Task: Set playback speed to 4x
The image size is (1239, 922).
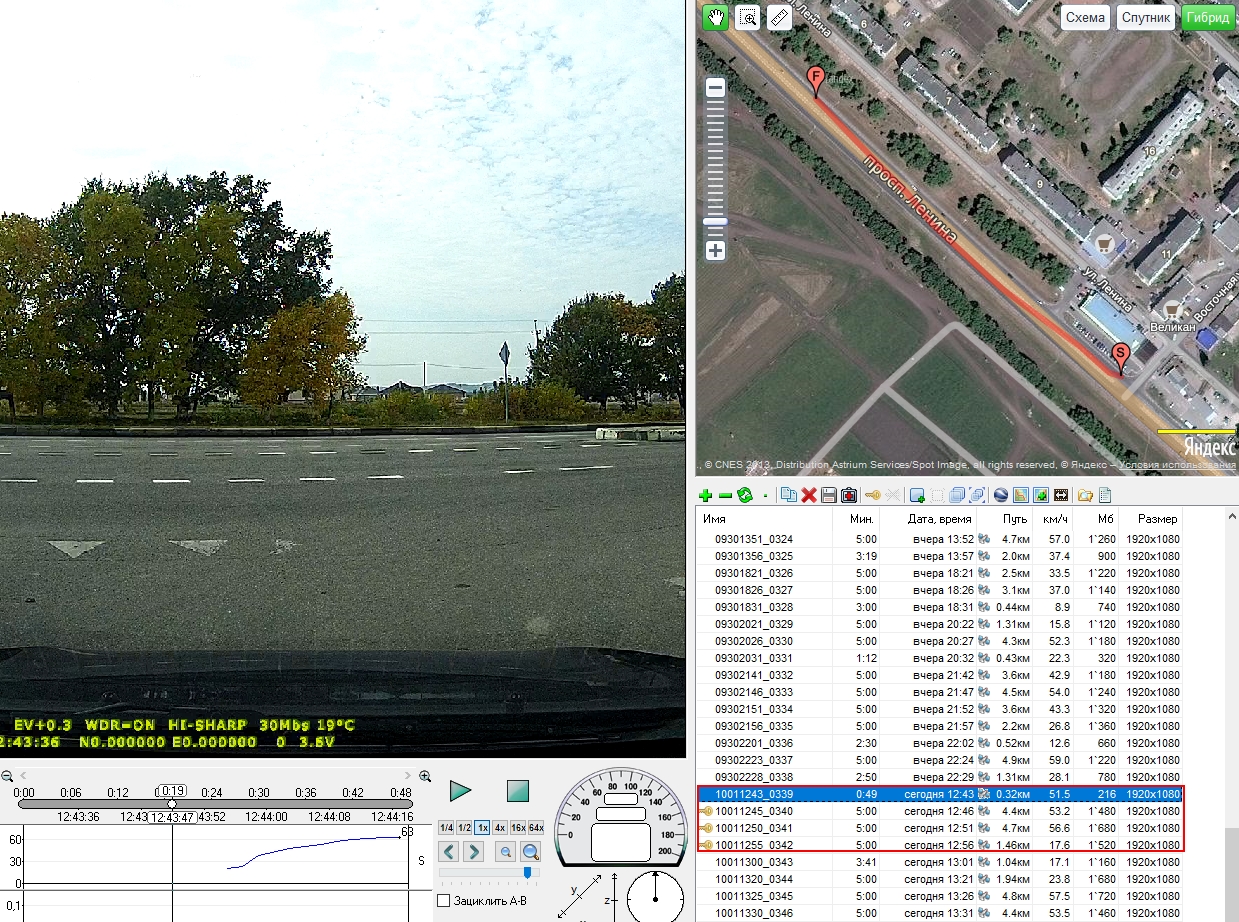Action: tap(499, 828)
